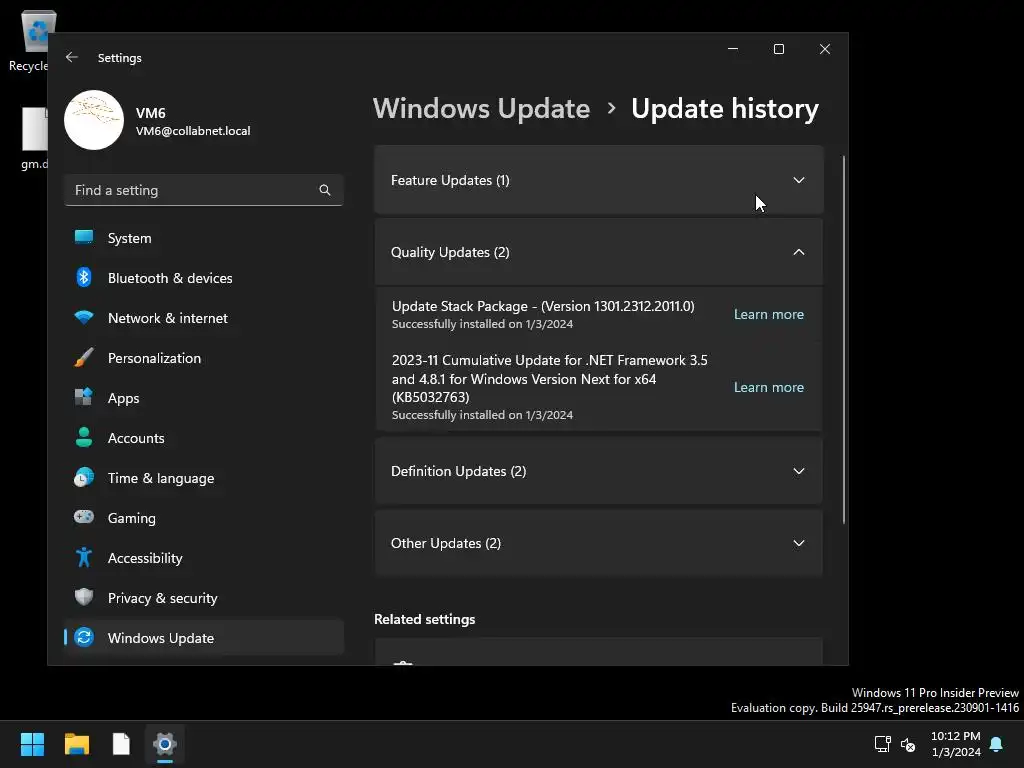Click the Definition Updates chevron arrow
This screenshot has height=768, width=1024.
tap(799, 472)
